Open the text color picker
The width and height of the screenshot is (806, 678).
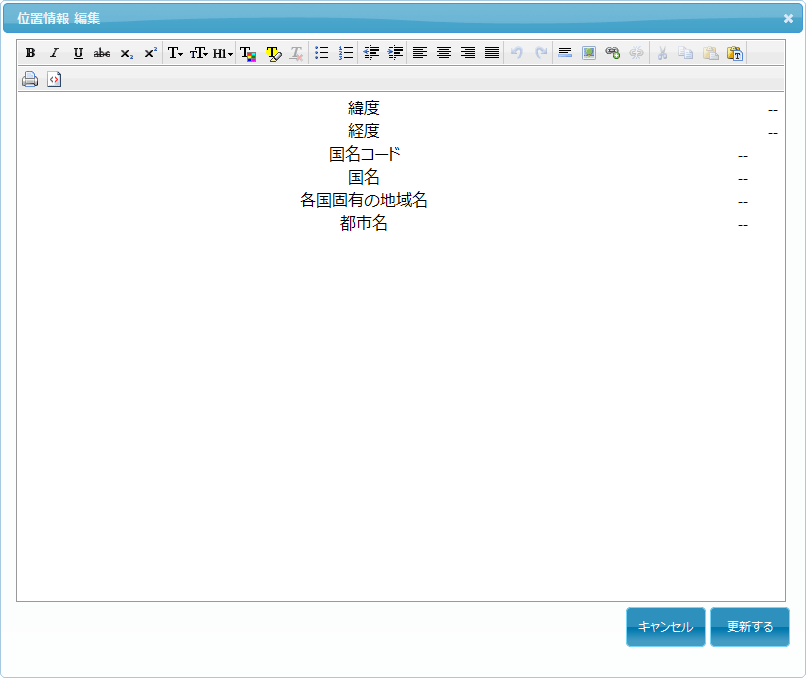coord(248,53)
